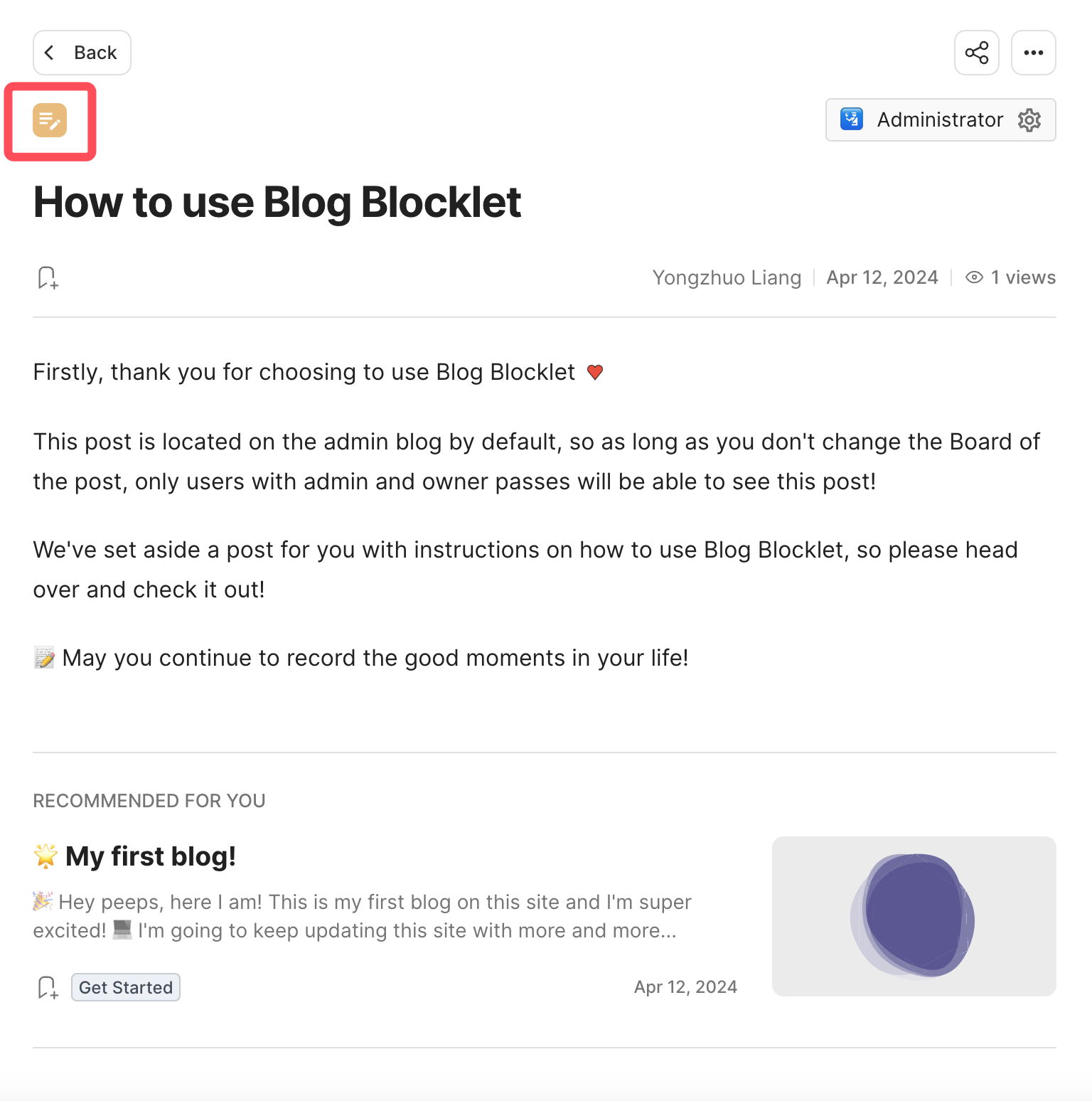Select the Administrator board label
This screenshot has height=1101, width=1092.
(x=939, y=119)
